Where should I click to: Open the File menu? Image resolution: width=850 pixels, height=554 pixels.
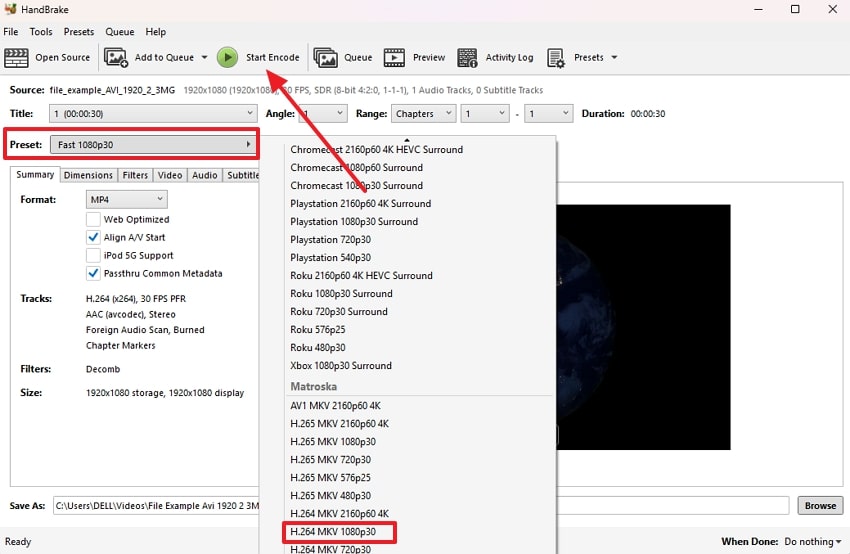pos(11,32)
